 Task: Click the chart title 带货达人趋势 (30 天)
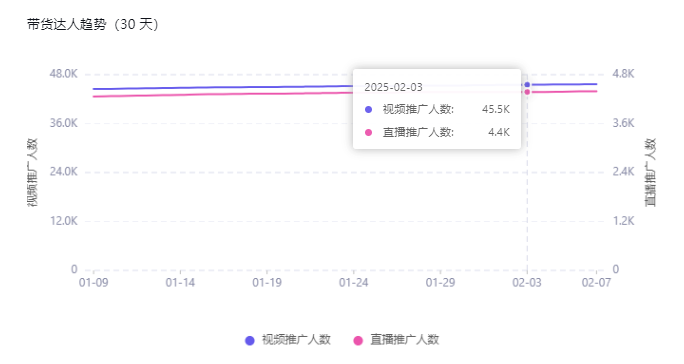tap(92, 24)
